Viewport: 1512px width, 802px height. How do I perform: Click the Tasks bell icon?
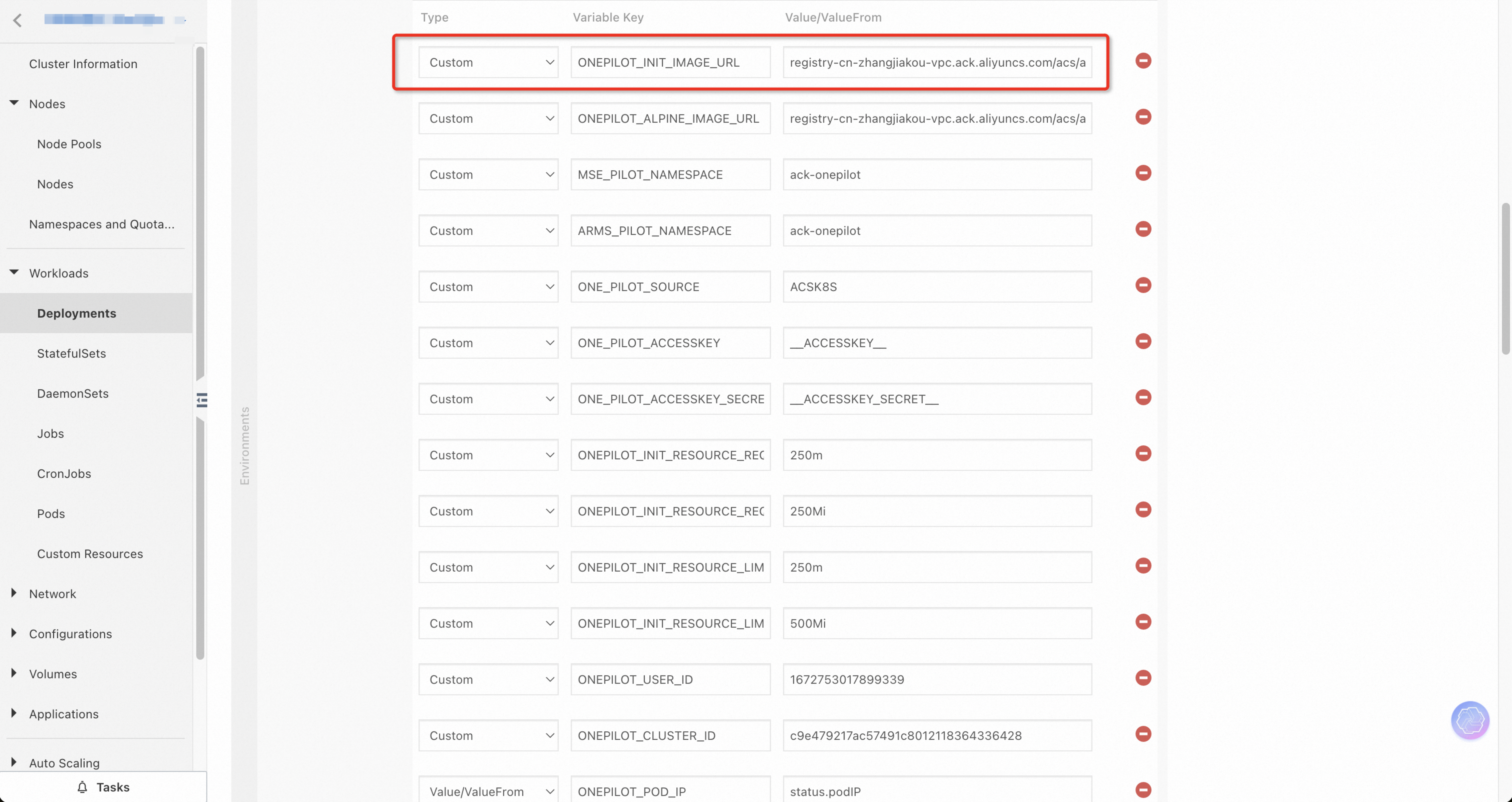point(82,787)
